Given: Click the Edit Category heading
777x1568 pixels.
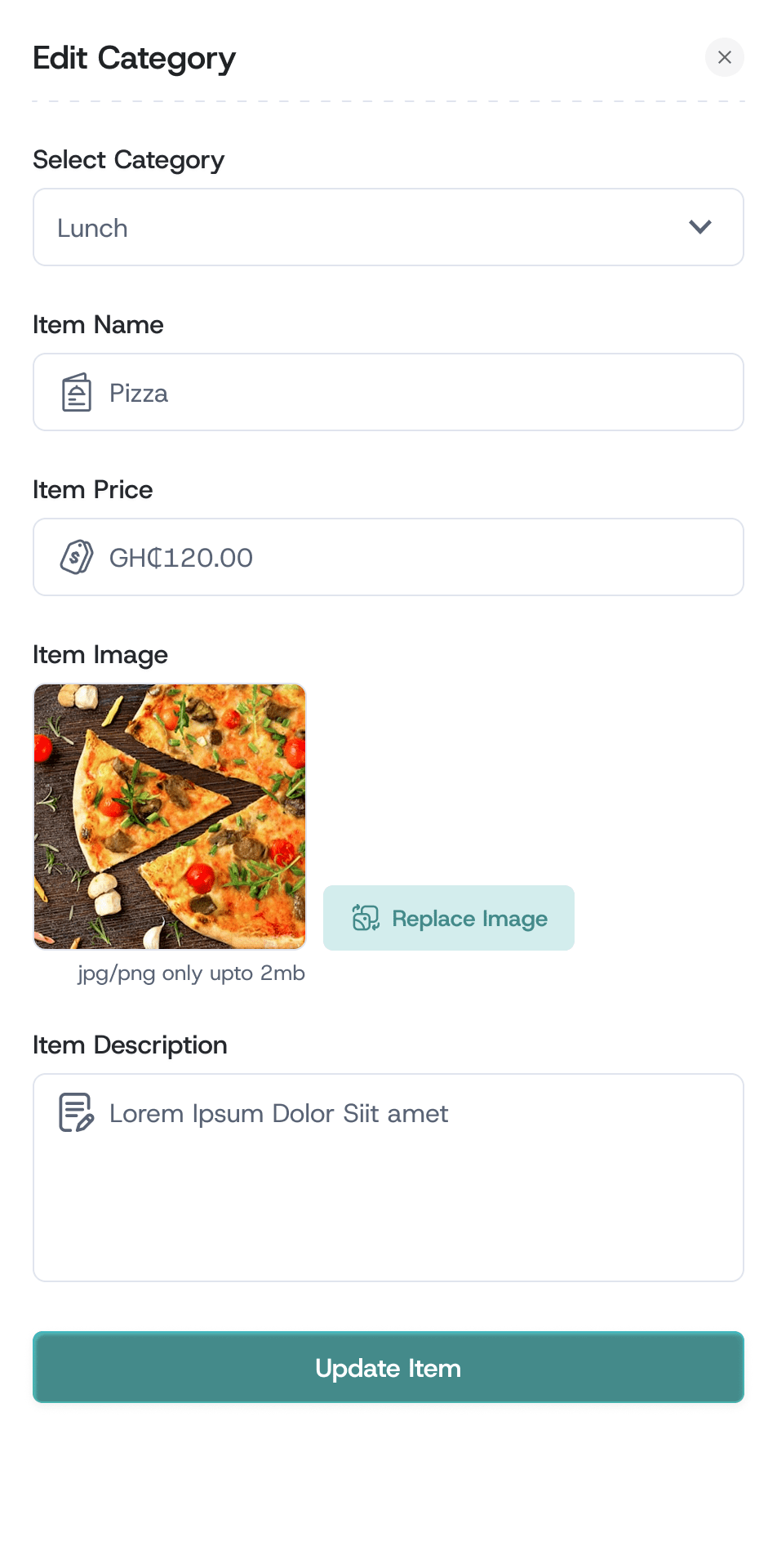Looking at the screenshot, I should pos(135,59).
